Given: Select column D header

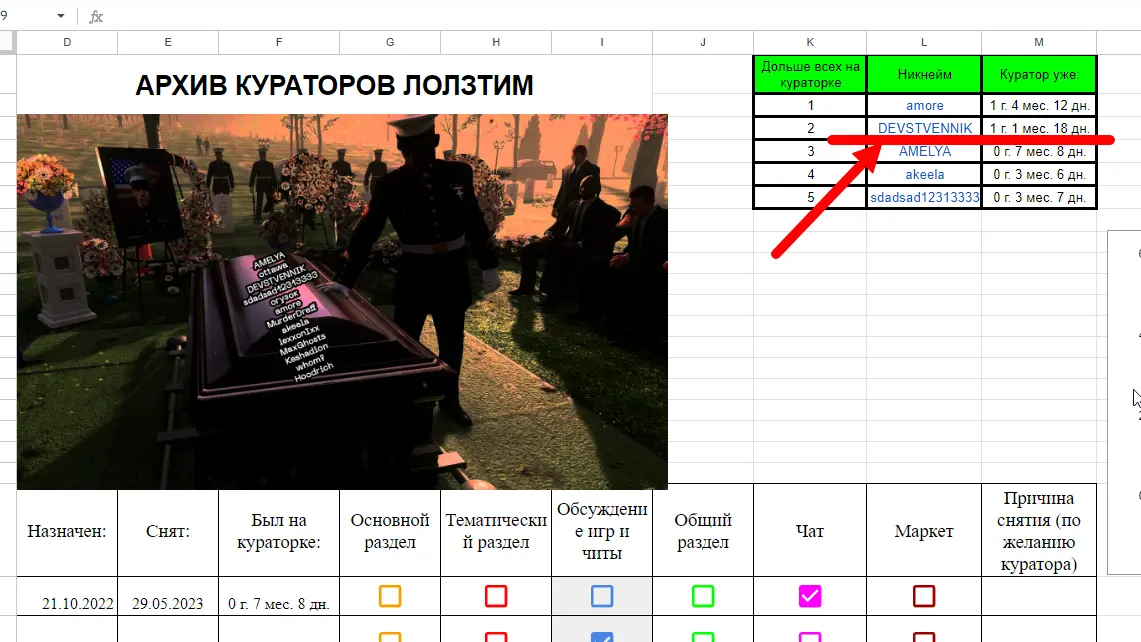Looking at the screenshot, I should 67,42.
